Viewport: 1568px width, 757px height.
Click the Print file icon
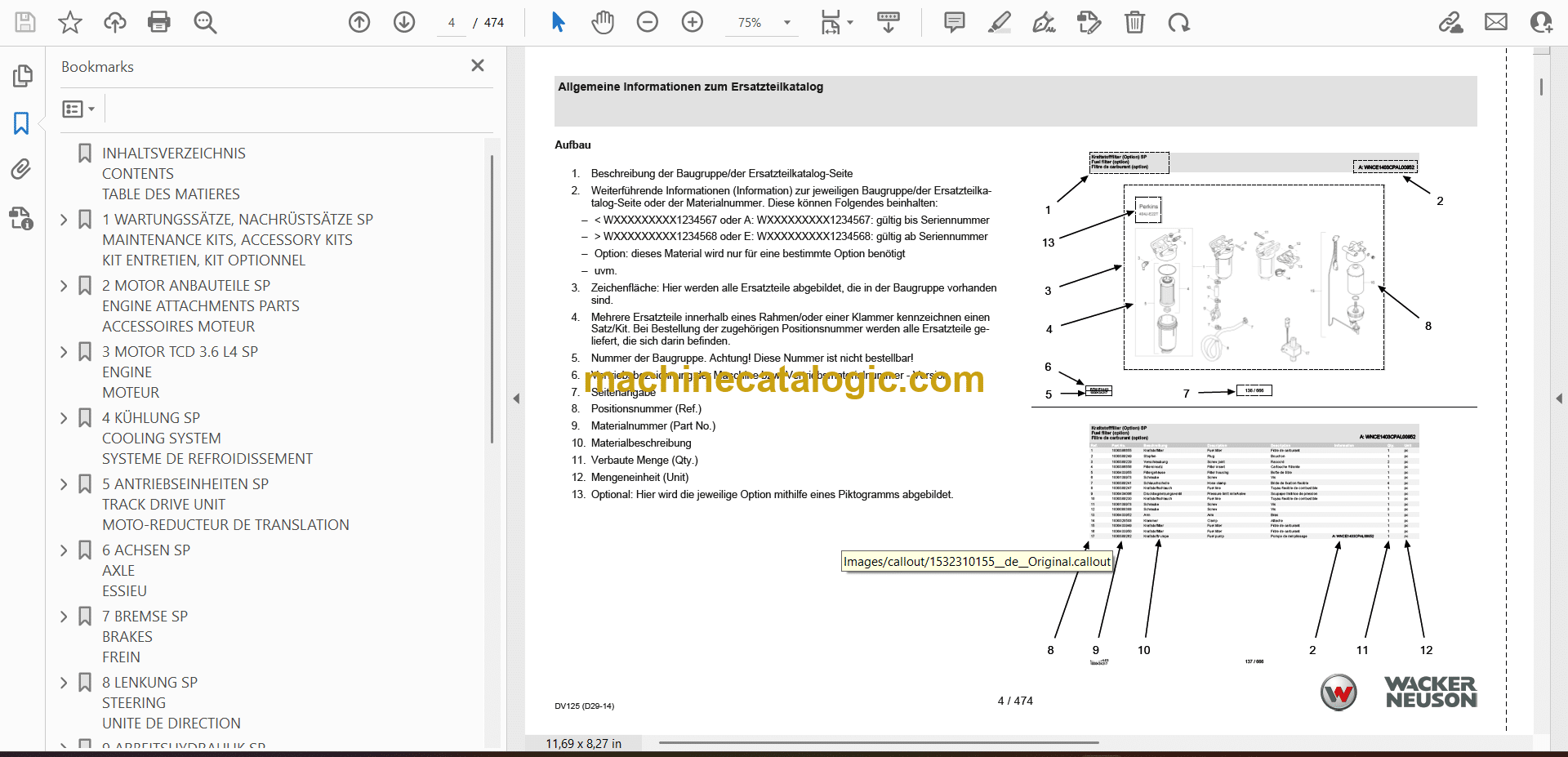coord(158,22)
